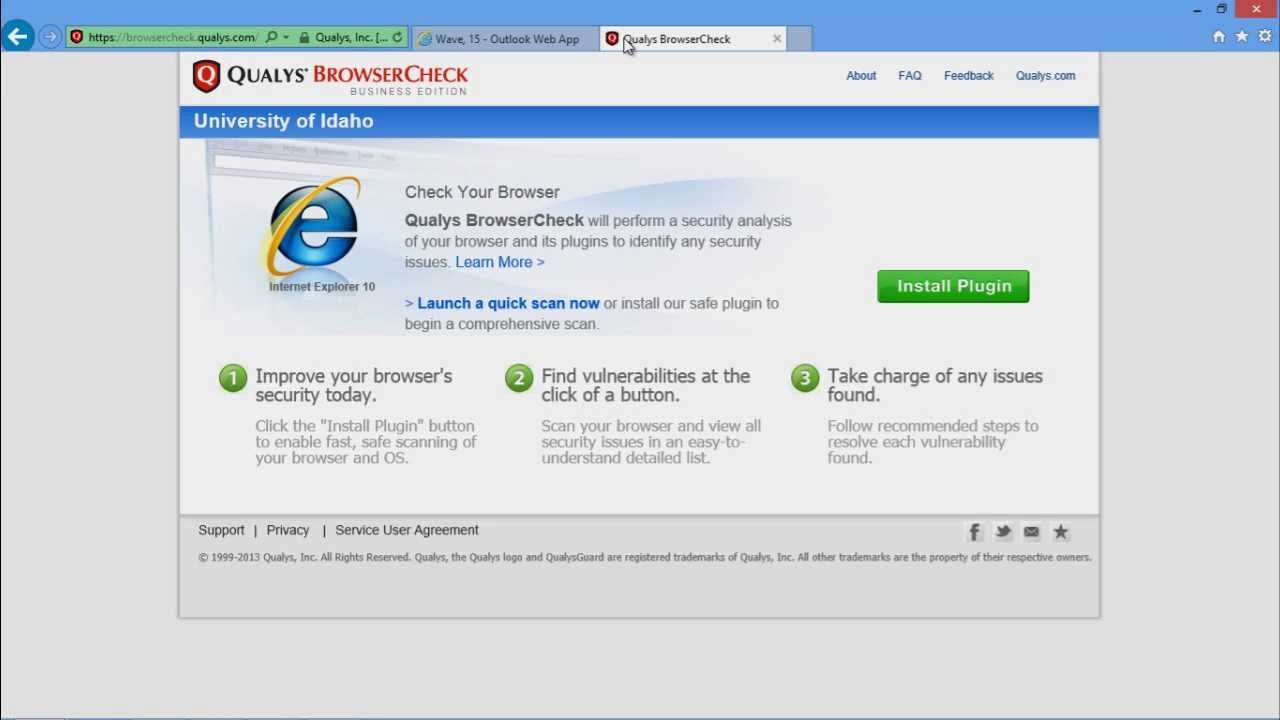
Task: Launch a quick scan now
Action: [x=508, y=303]
